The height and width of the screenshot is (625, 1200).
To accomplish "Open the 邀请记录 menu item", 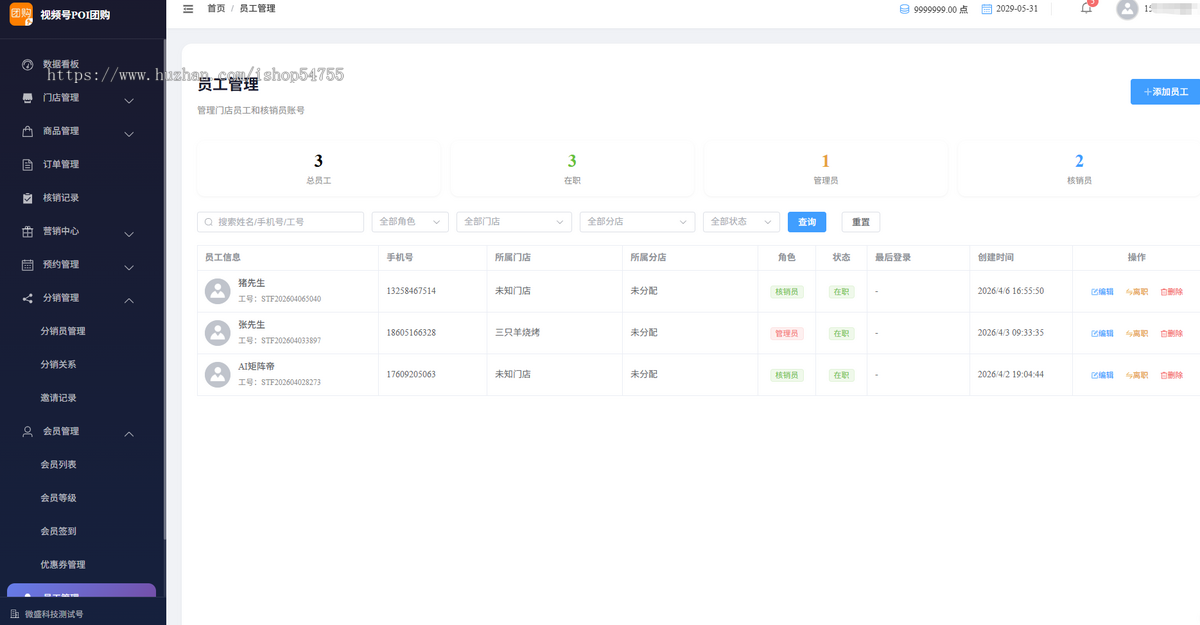I will point(58,398).
